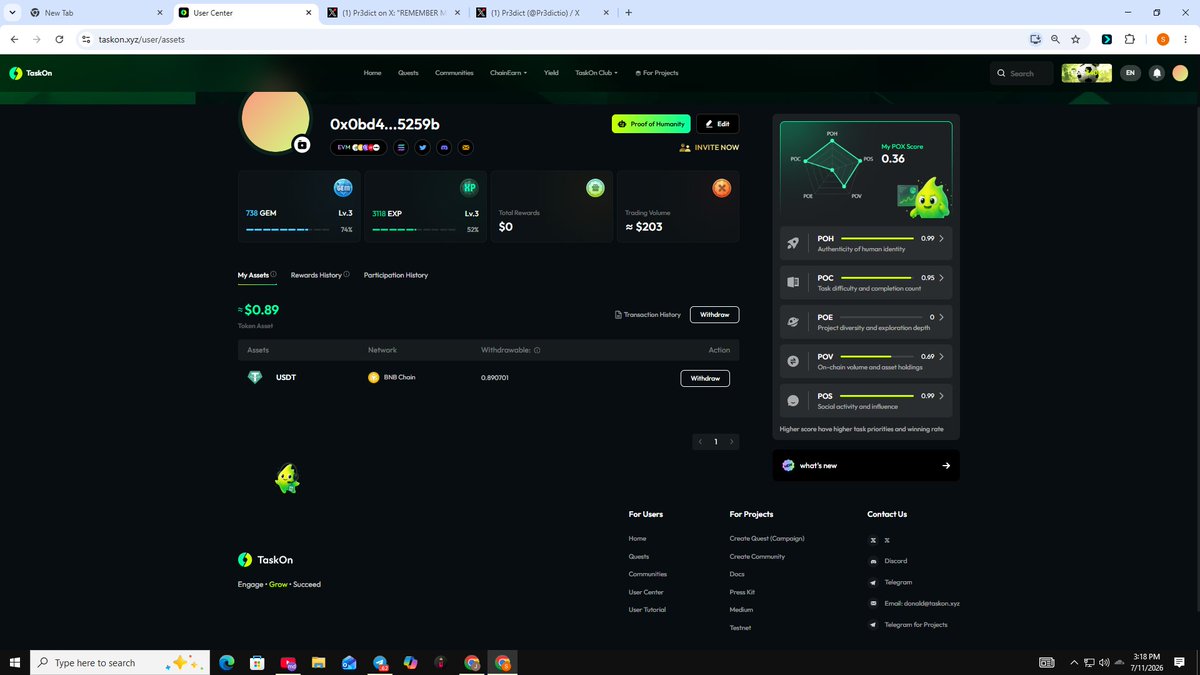1200x675 pixels.
Task: Open the notifications bell in the header
Action: point(1157,73)
